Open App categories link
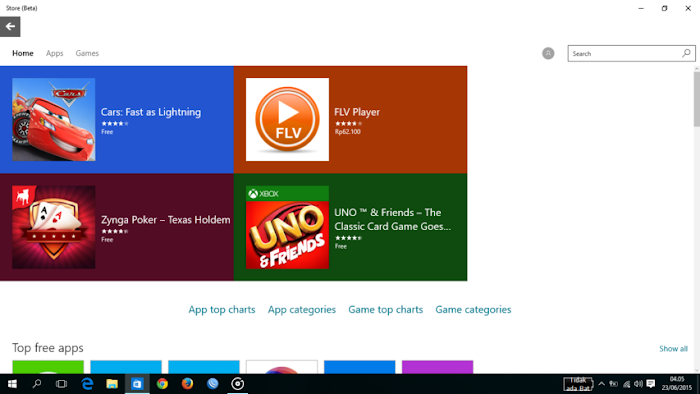 tap(302, 309)
